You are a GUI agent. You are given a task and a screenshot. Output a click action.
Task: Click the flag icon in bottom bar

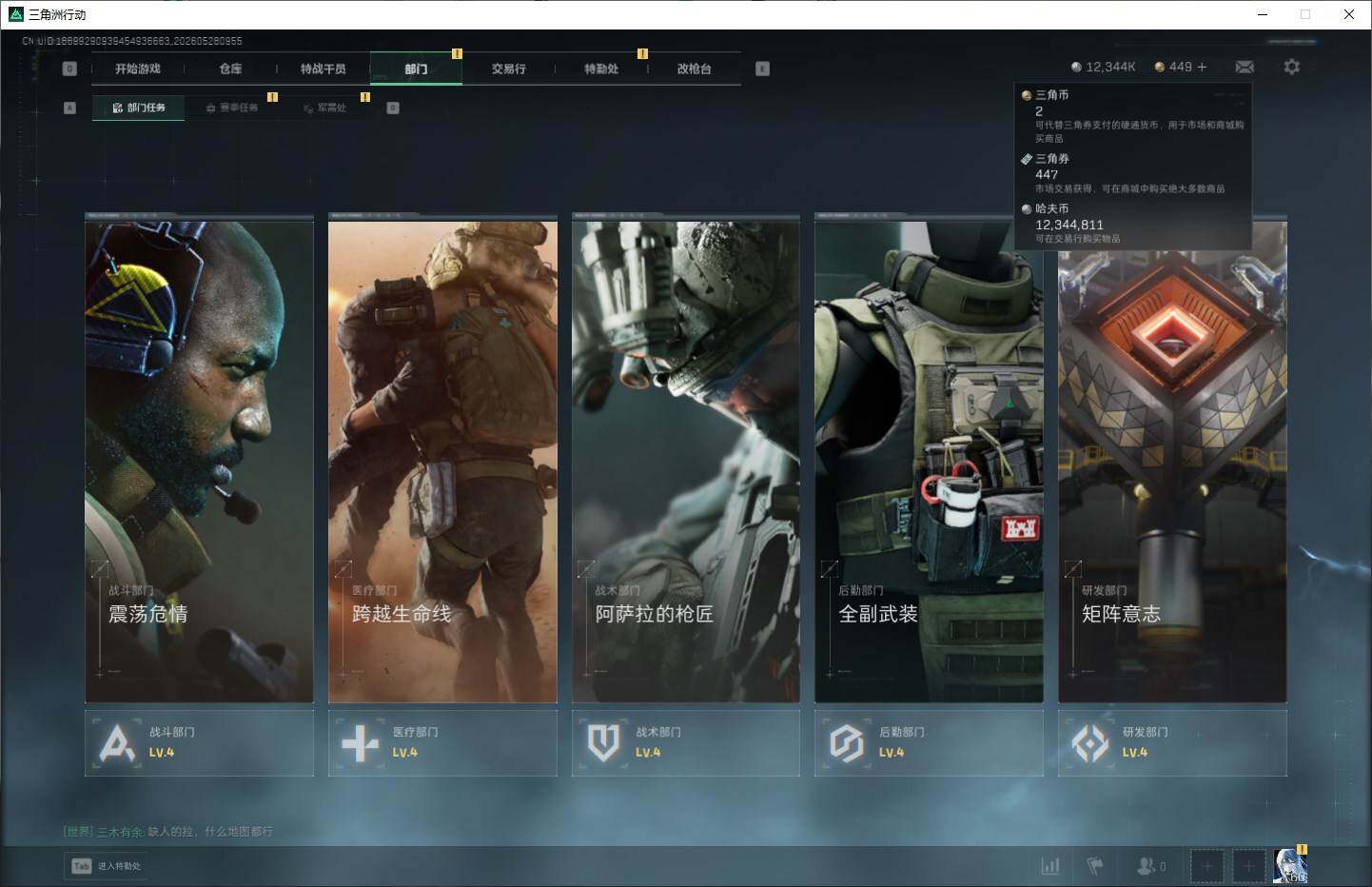click(1095, 866)
